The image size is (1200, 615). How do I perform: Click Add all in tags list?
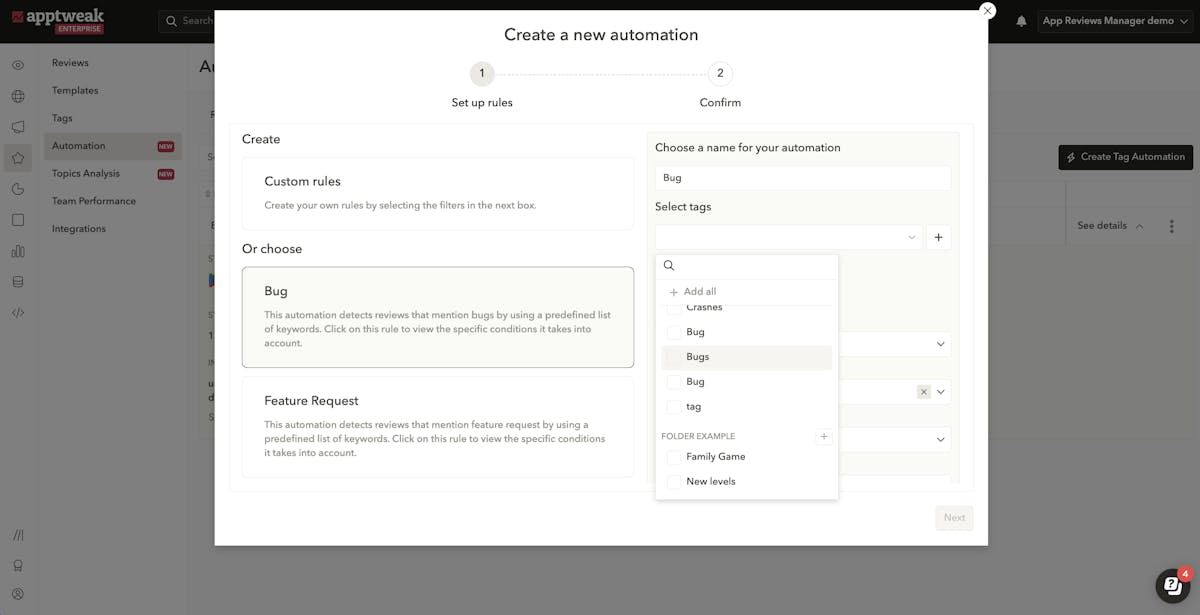click(x=699, y=292)
